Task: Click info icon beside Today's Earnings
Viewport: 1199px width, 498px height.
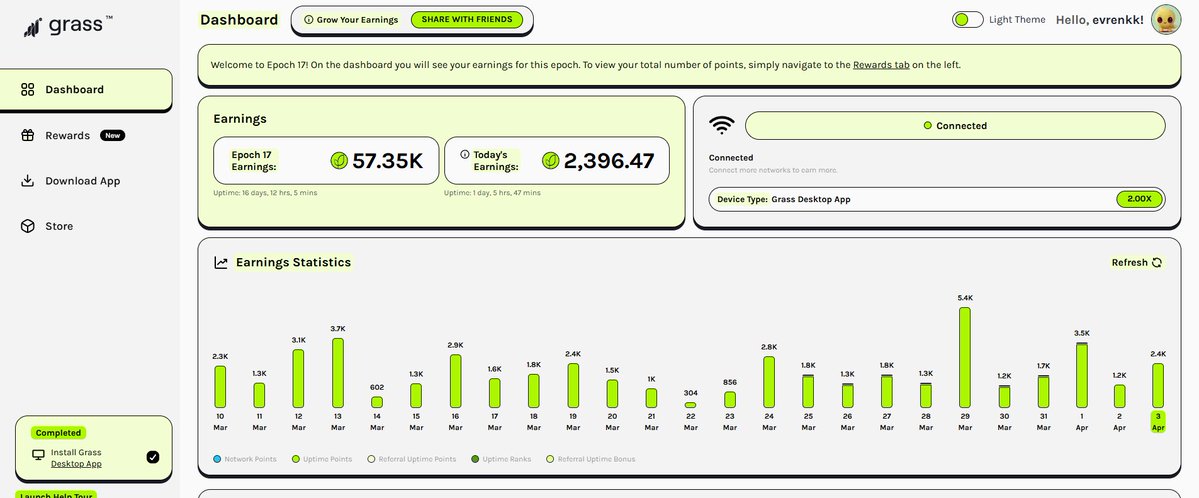Action: pos(465,155)
